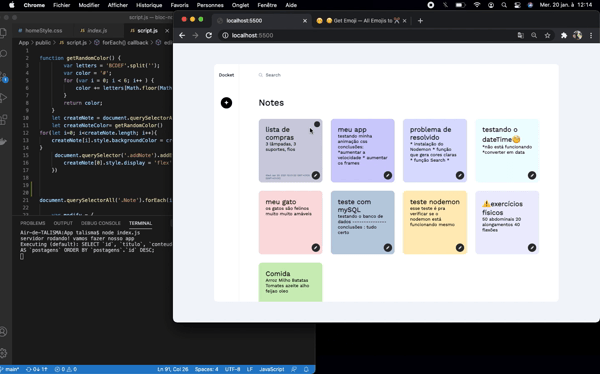Screen dimensions: 600x374
Task: Open macOS Control Center icon
Action: [x=517, y=5]
